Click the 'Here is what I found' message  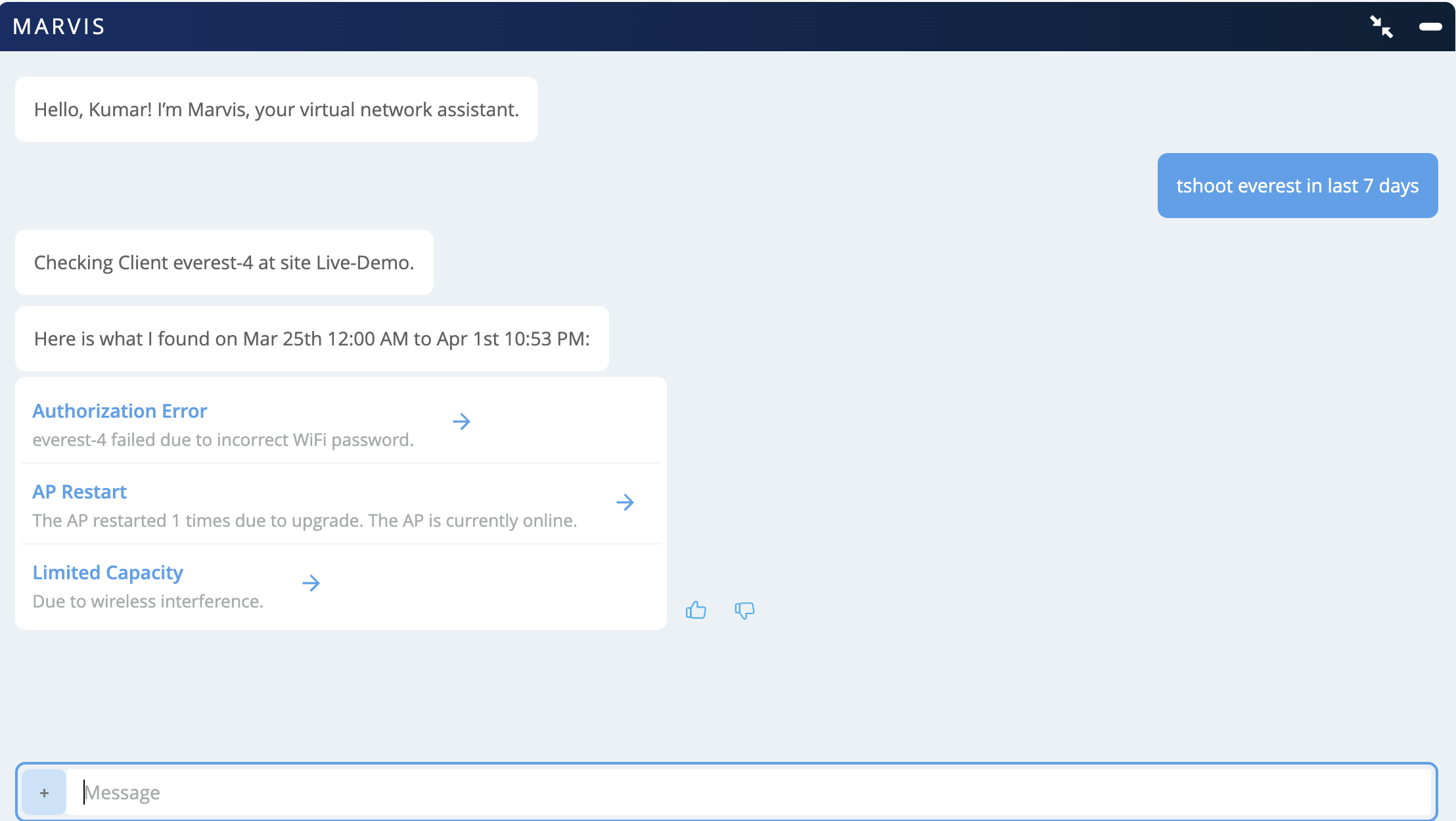point(311,339)
